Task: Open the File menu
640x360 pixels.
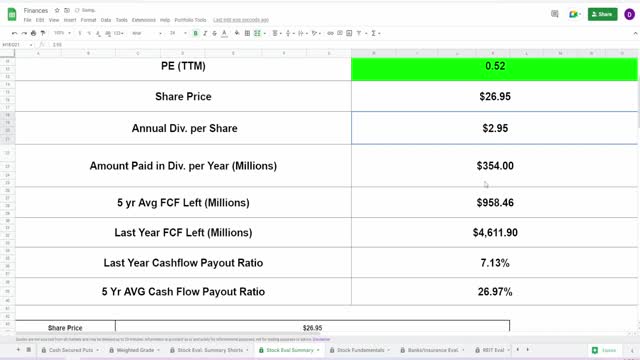Action: (27, 20)
